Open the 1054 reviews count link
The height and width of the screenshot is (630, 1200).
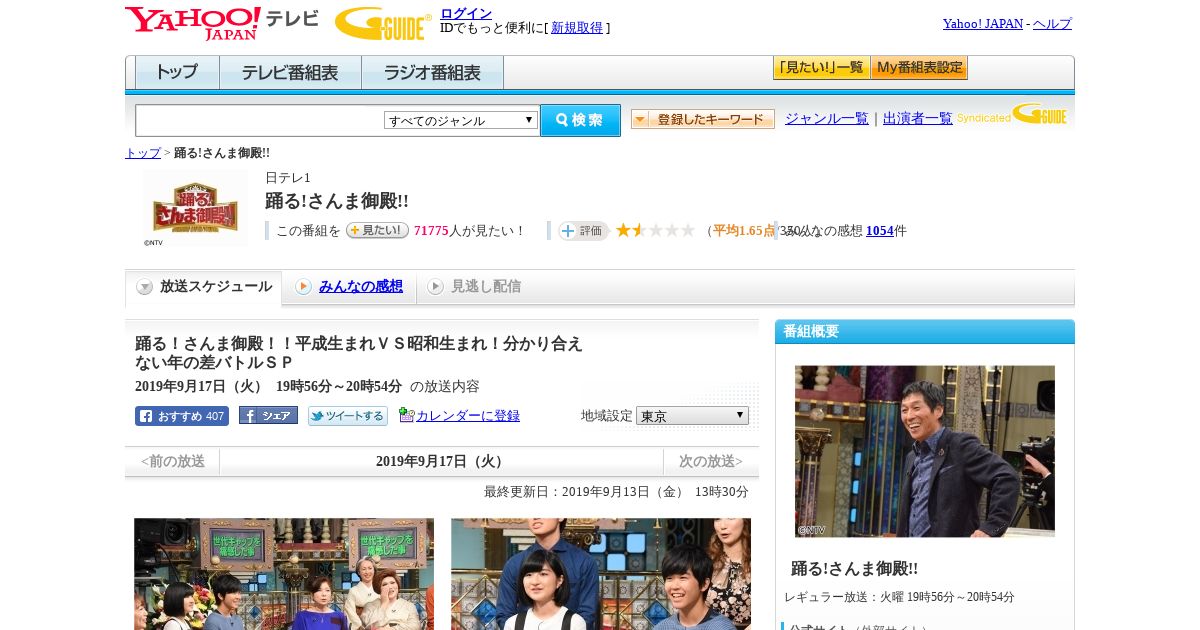click(880, 230)
